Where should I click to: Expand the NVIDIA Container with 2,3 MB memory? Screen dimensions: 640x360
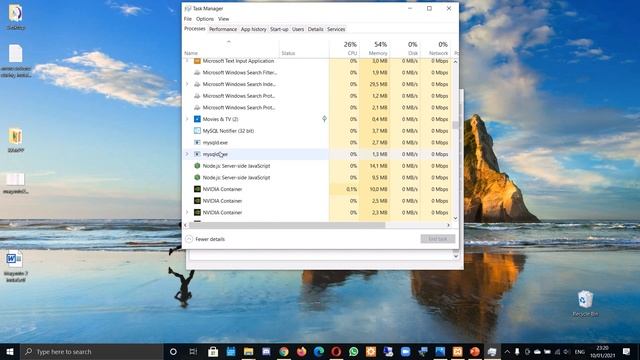tap(187, 212)
